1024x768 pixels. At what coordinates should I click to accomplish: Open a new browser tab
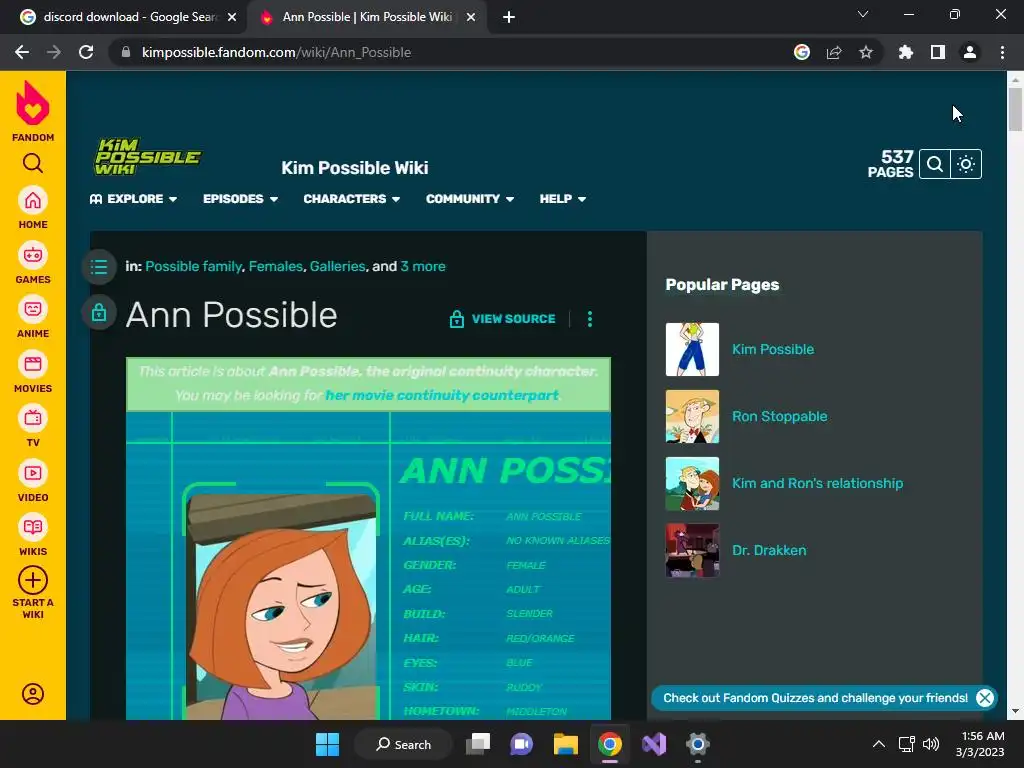[x=509, y=18]
